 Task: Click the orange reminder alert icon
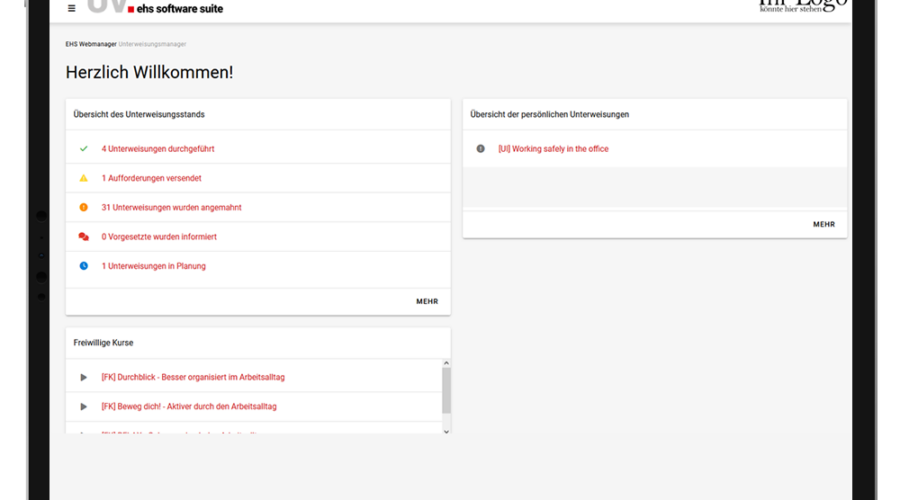(84, 207)
